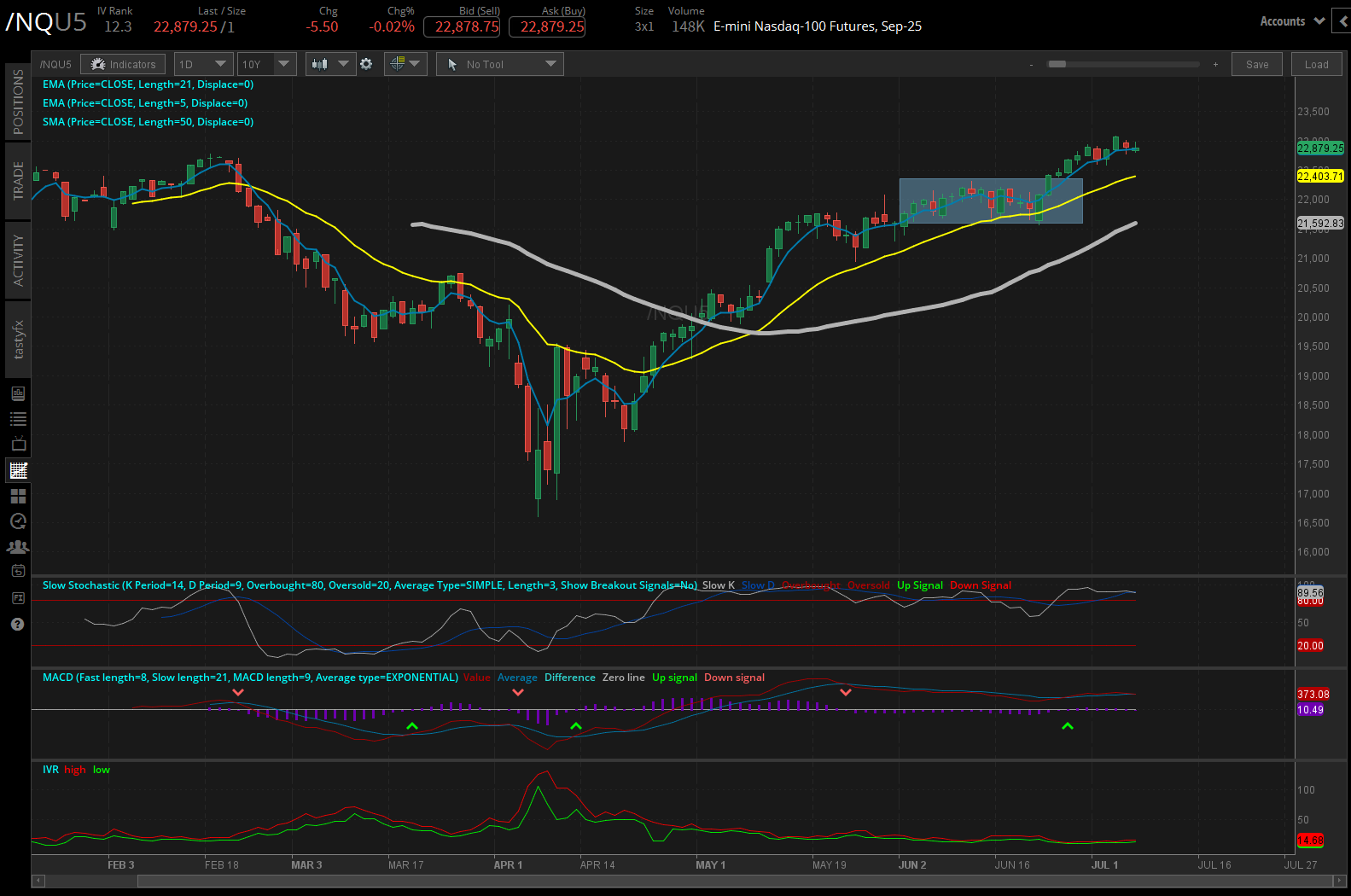
Task: Select the EMA Length=5 indicator label
Action: (x=145, y=103)
